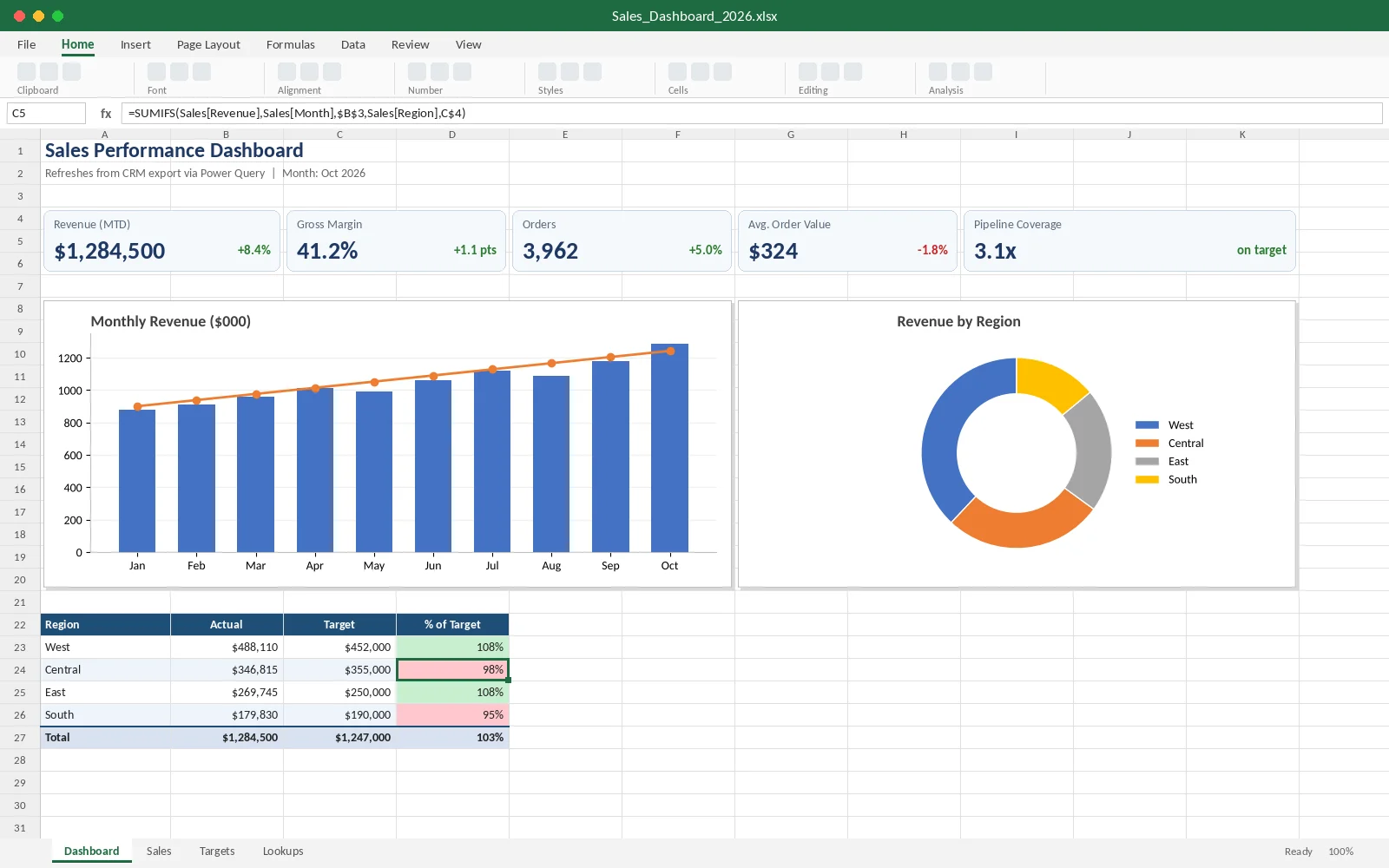
Task: Go to the Review ribbon tab
Action: pyautogui.click(x=411, y=44)
